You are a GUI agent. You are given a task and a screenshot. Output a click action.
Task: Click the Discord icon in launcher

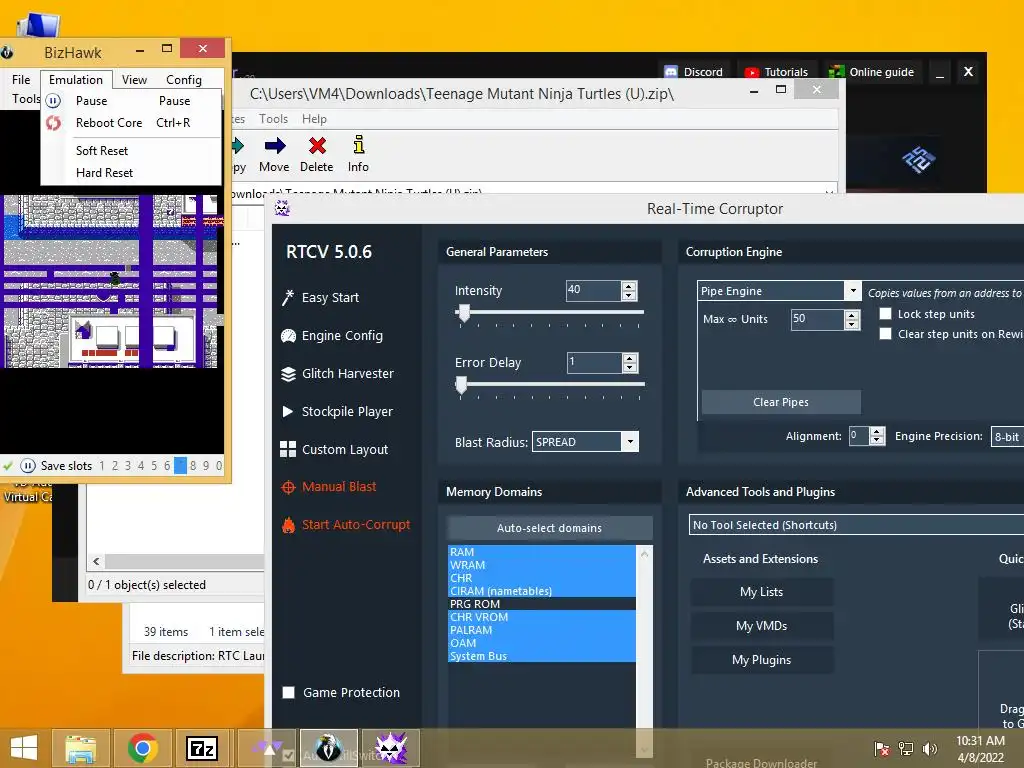point(671,72)
